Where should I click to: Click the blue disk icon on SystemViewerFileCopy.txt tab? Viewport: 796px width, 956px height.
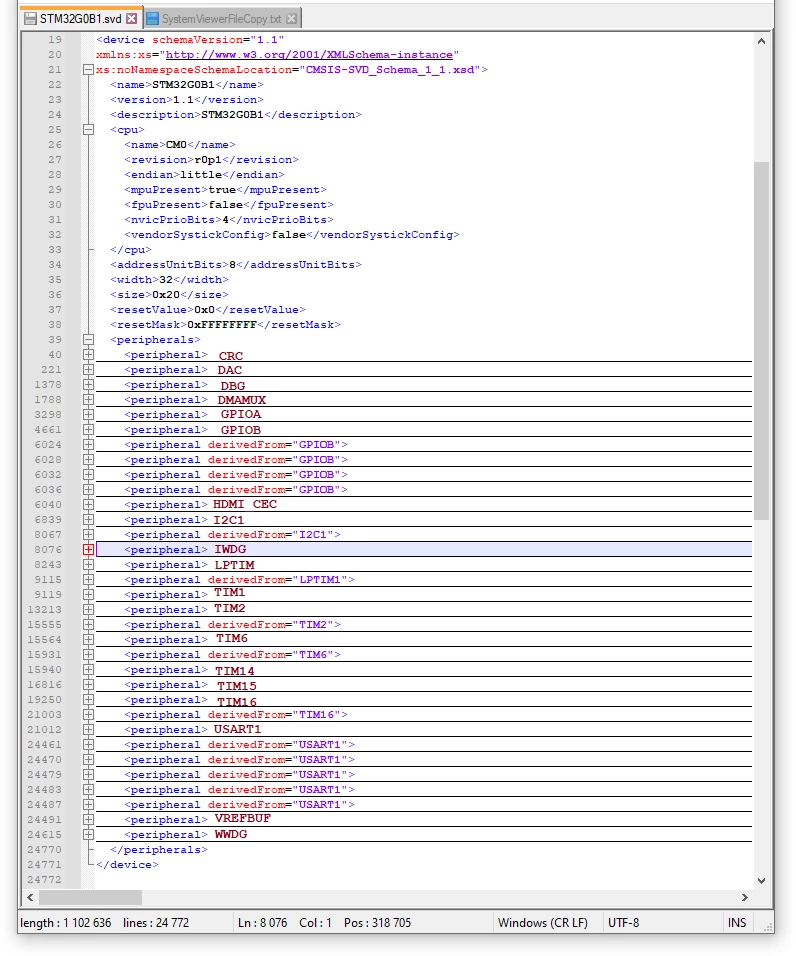(x=152, y=19)
